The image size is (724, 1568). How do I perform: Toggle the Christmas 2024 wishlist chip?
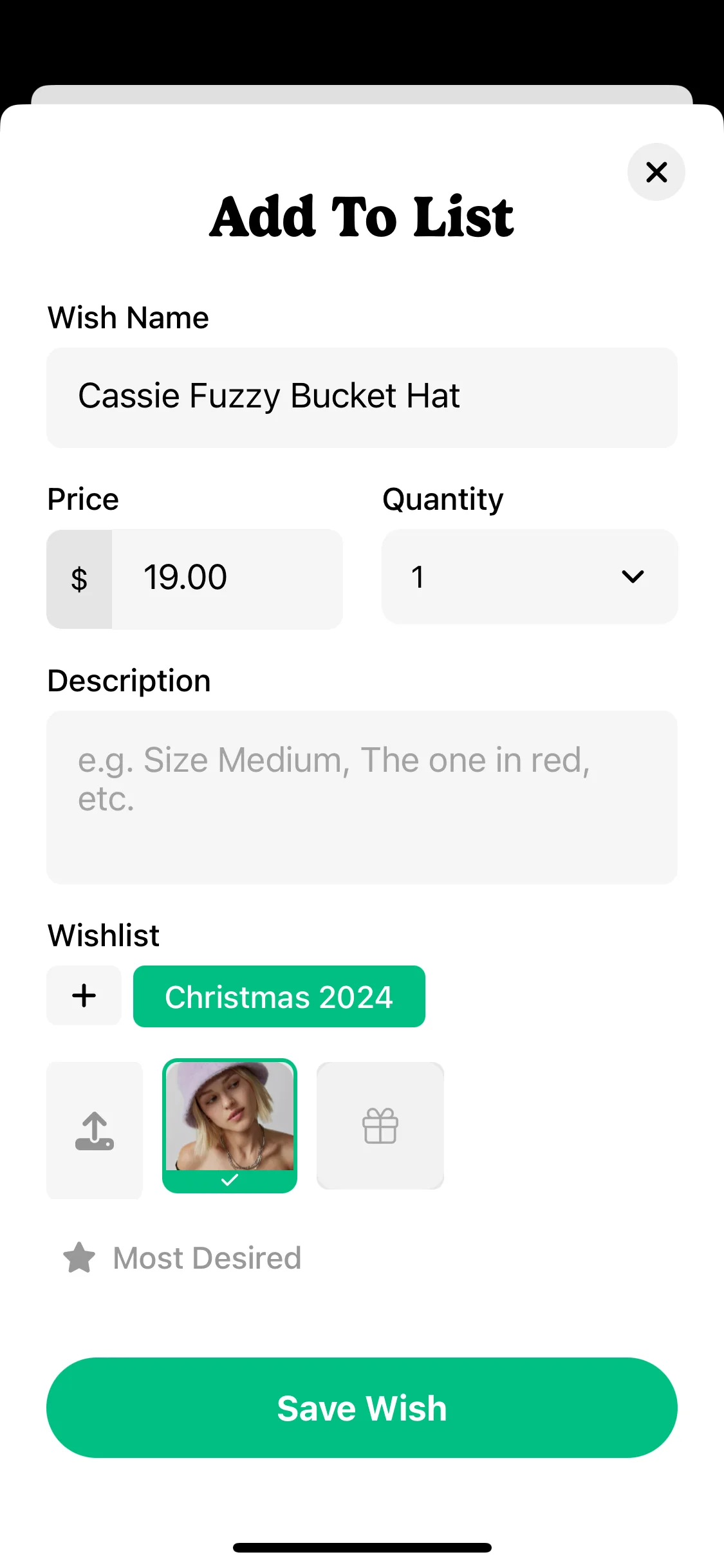[x=279, y=996]
